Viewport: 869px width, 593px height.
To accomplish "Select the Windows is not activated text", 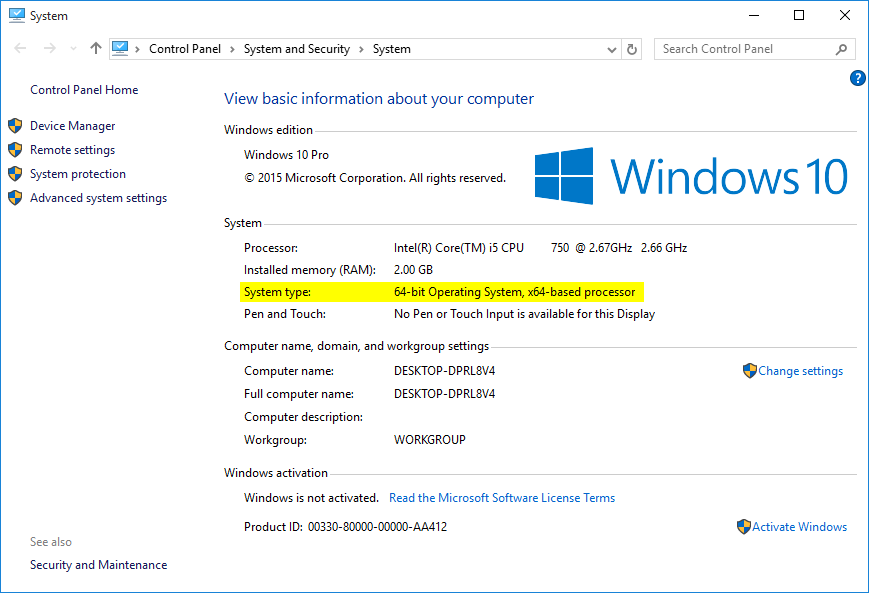I will point(311,498).
